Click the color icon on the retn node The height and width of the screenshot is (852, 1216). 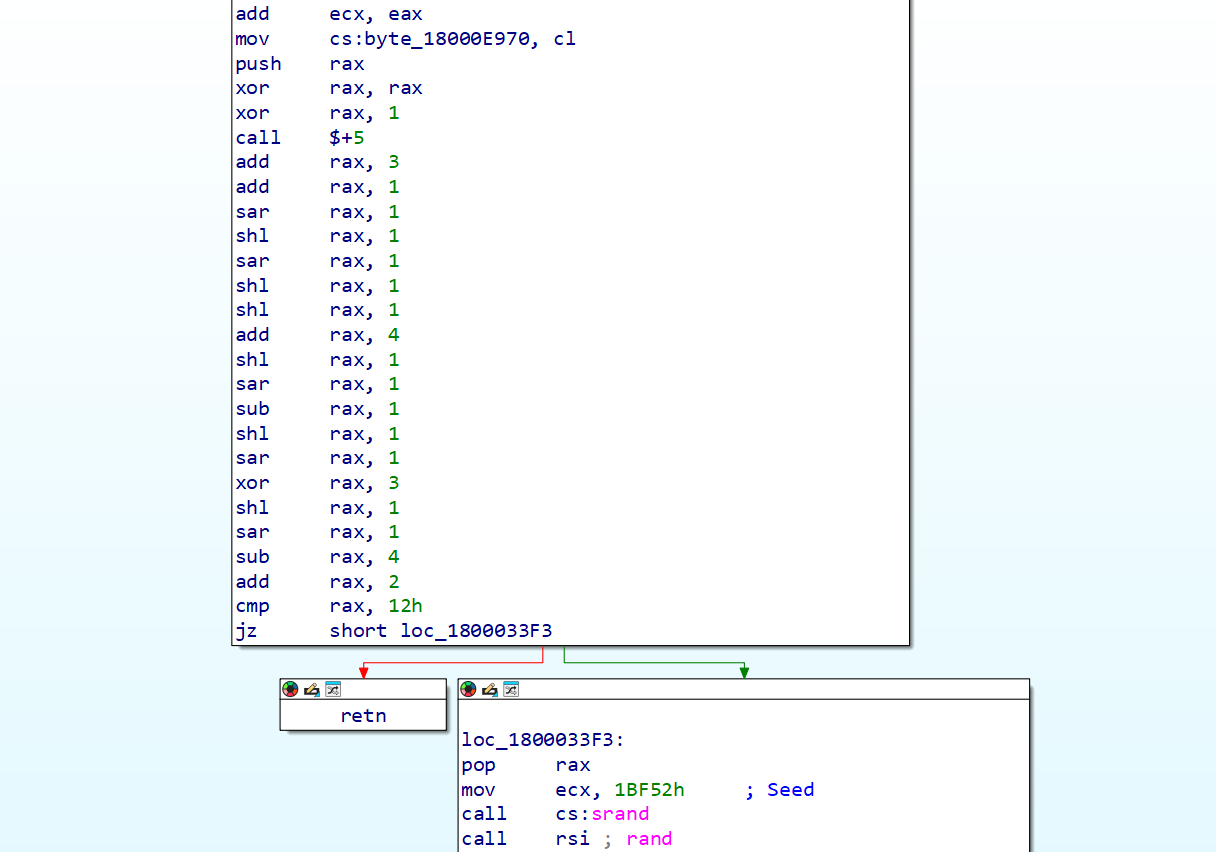[290, 689]
